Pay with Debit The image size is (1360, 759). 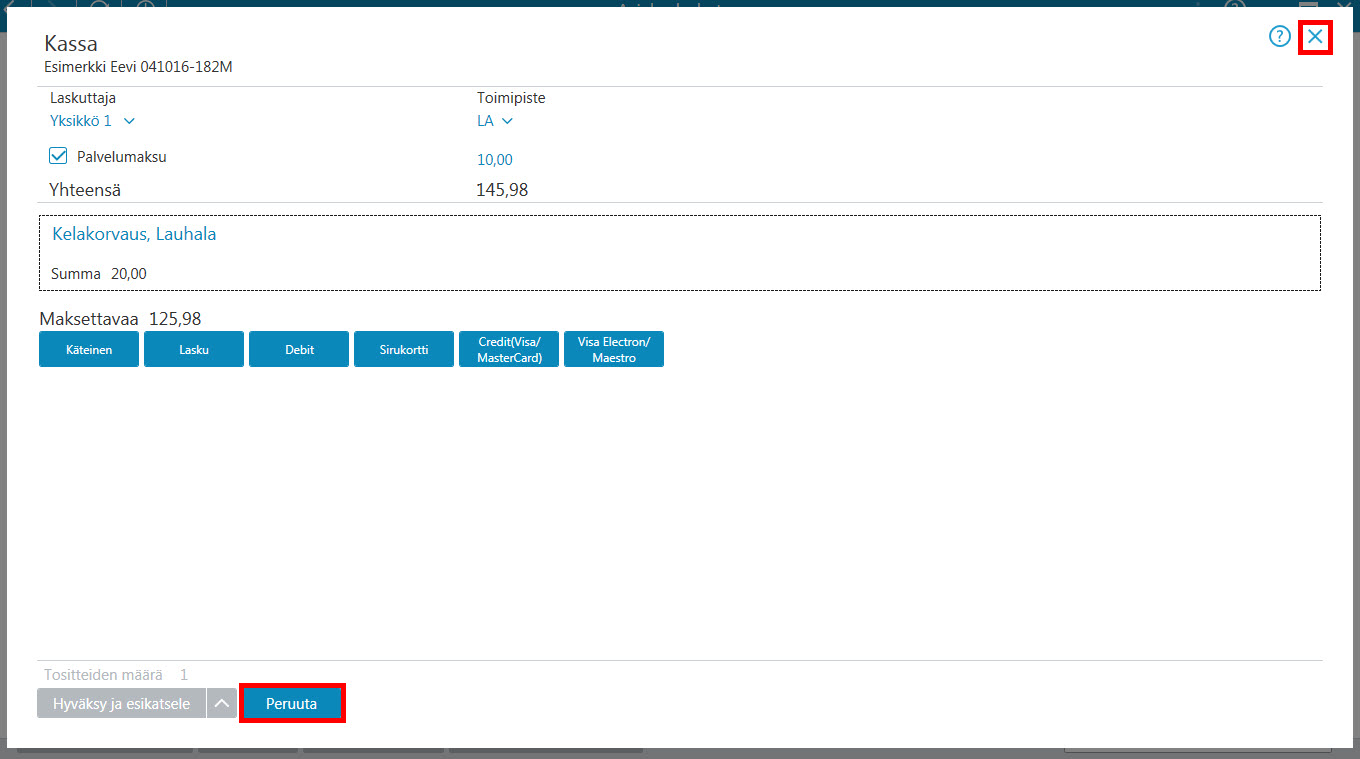pos(299,349)
